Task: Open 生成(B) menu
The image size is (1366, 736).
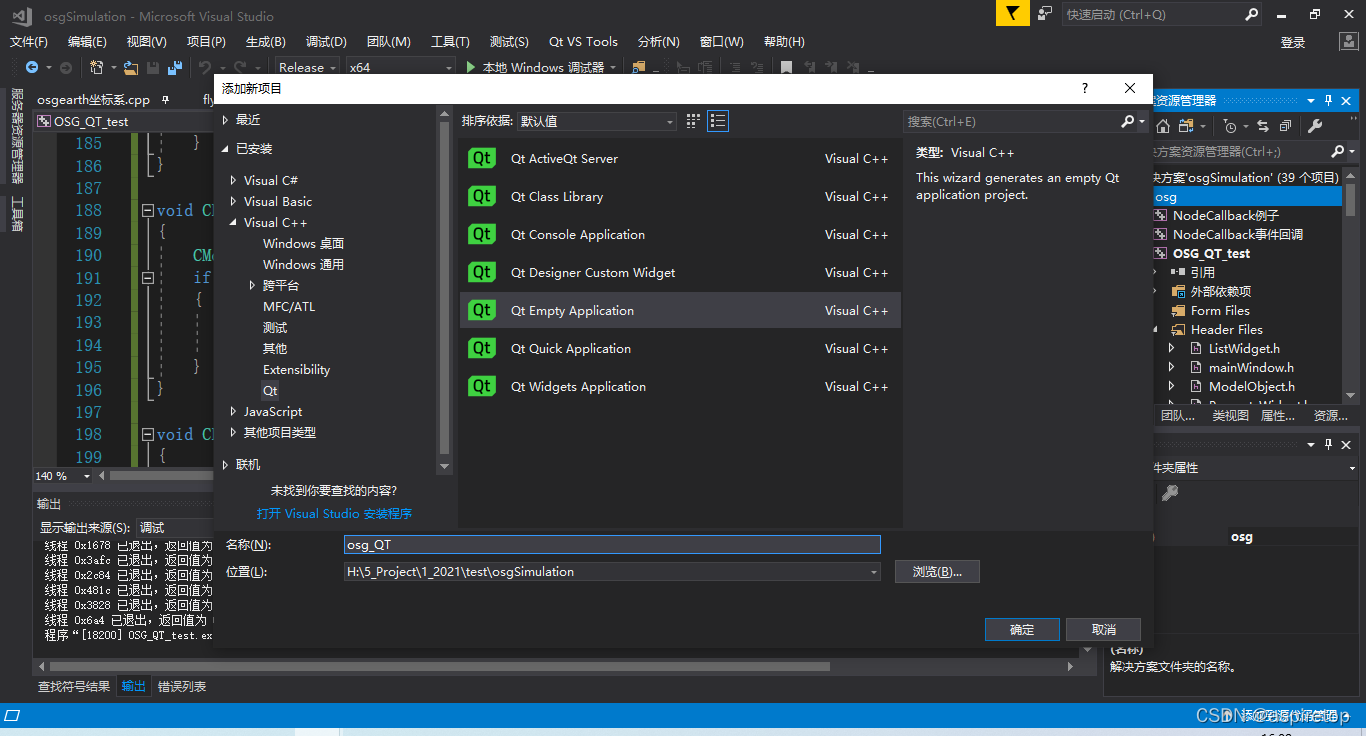Action: [266, 41]
